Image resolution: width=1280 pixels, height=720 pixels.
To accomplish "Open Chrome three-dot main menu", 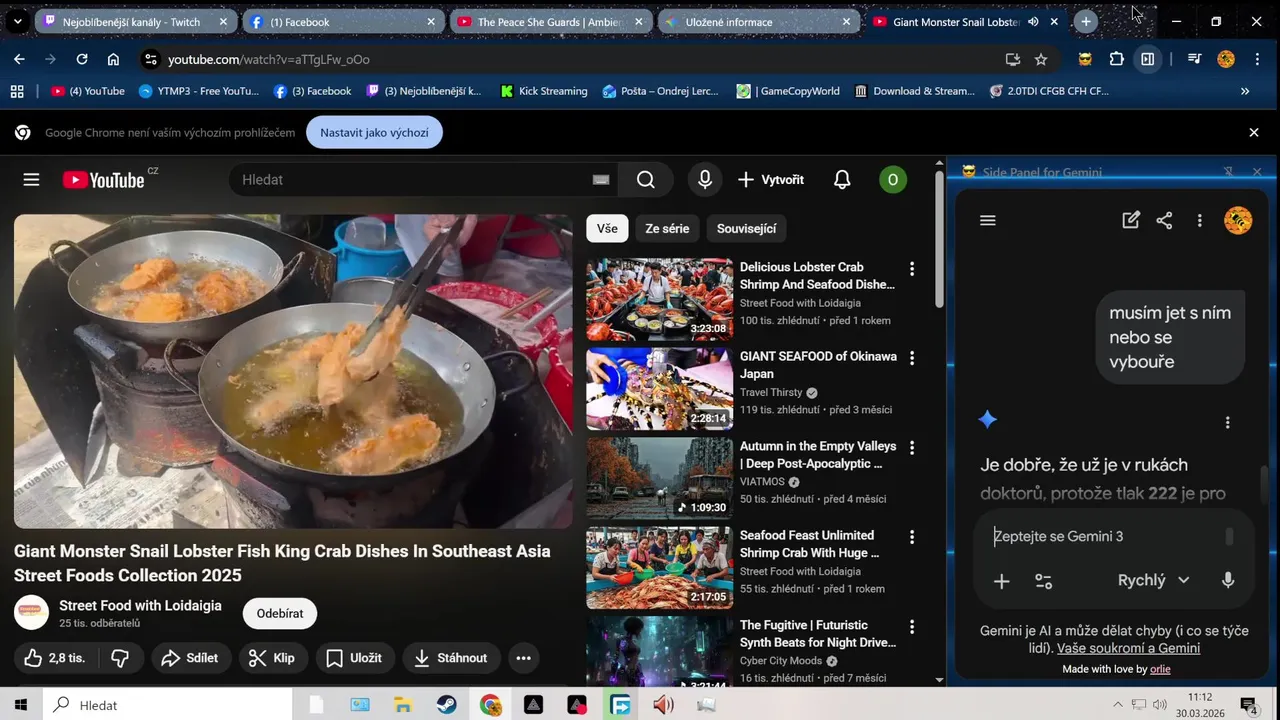I will coord(1256,59).
